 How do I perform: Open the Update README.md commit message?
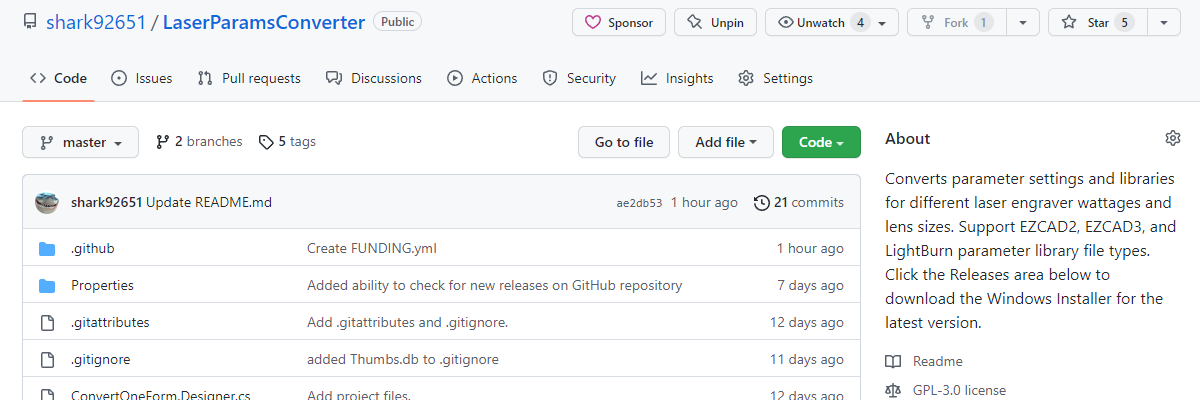click(x=209, y=203)
